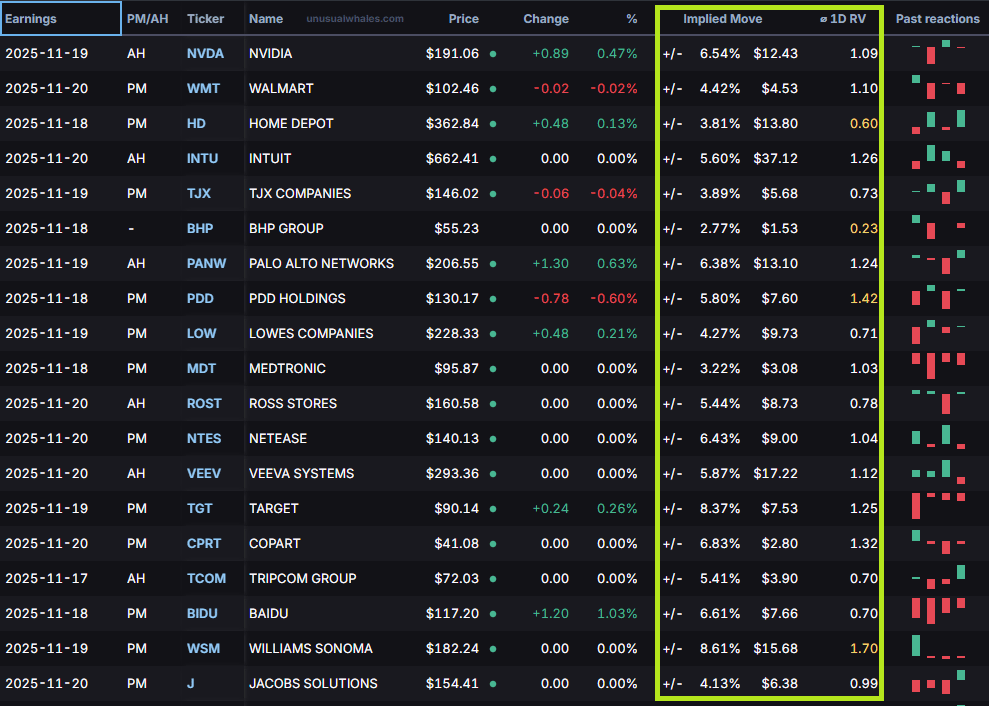Click the green dot next to $117.20

click(x=493, y=615)
